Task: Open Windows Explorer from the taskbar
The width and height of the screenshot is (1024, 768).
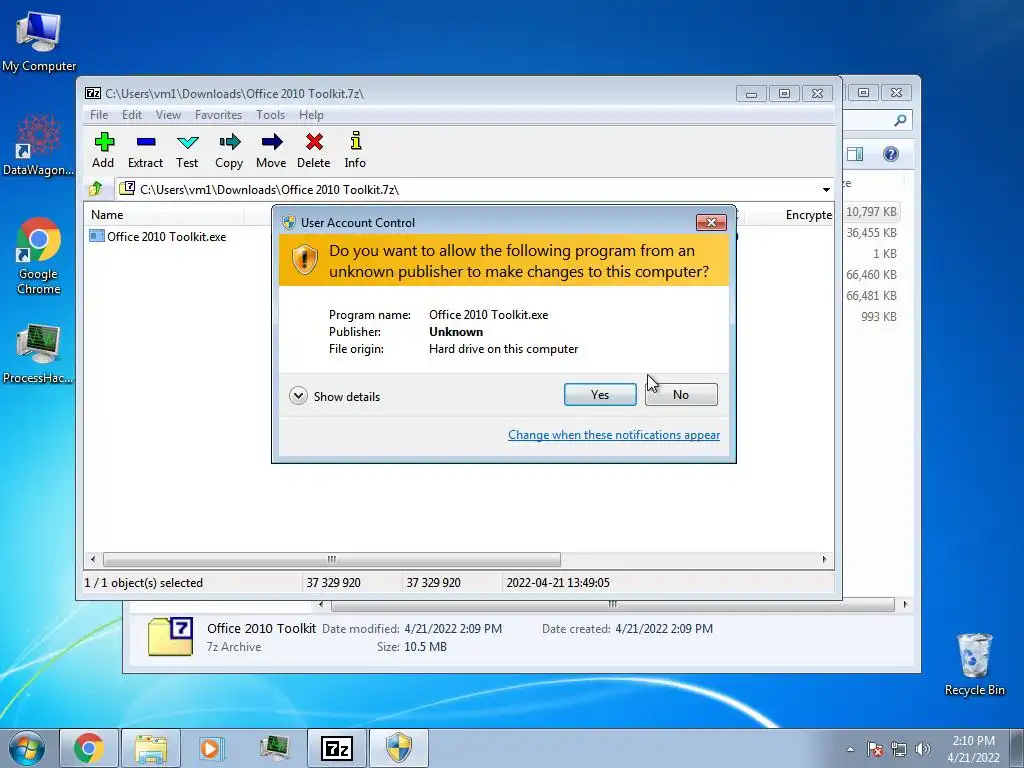Action: pos(151,748)
